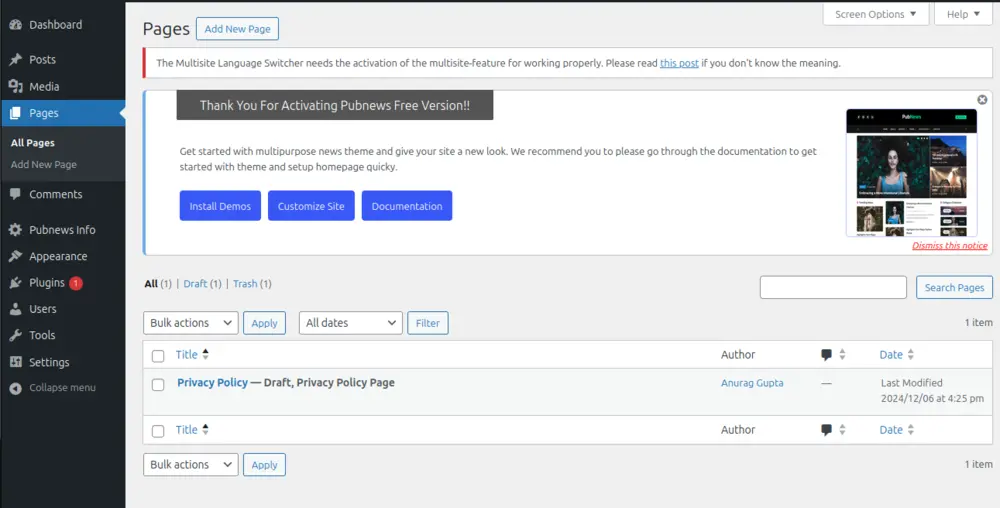Click the Appearance paintbrush icon
The width and height of the screenshot is (1000, 508).
point(15,256)
